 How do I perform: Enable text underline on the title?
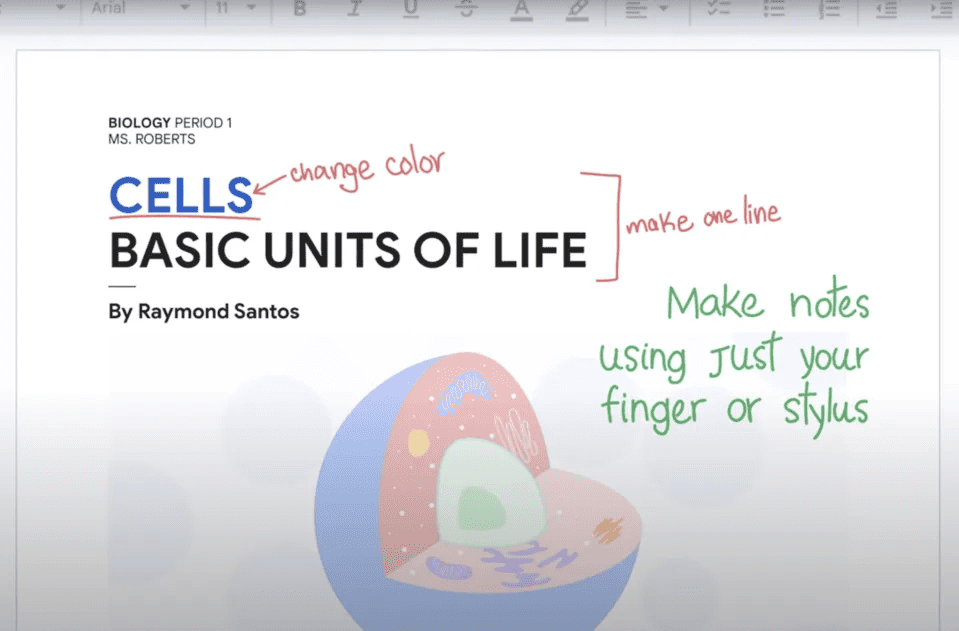tap(410, 9)
